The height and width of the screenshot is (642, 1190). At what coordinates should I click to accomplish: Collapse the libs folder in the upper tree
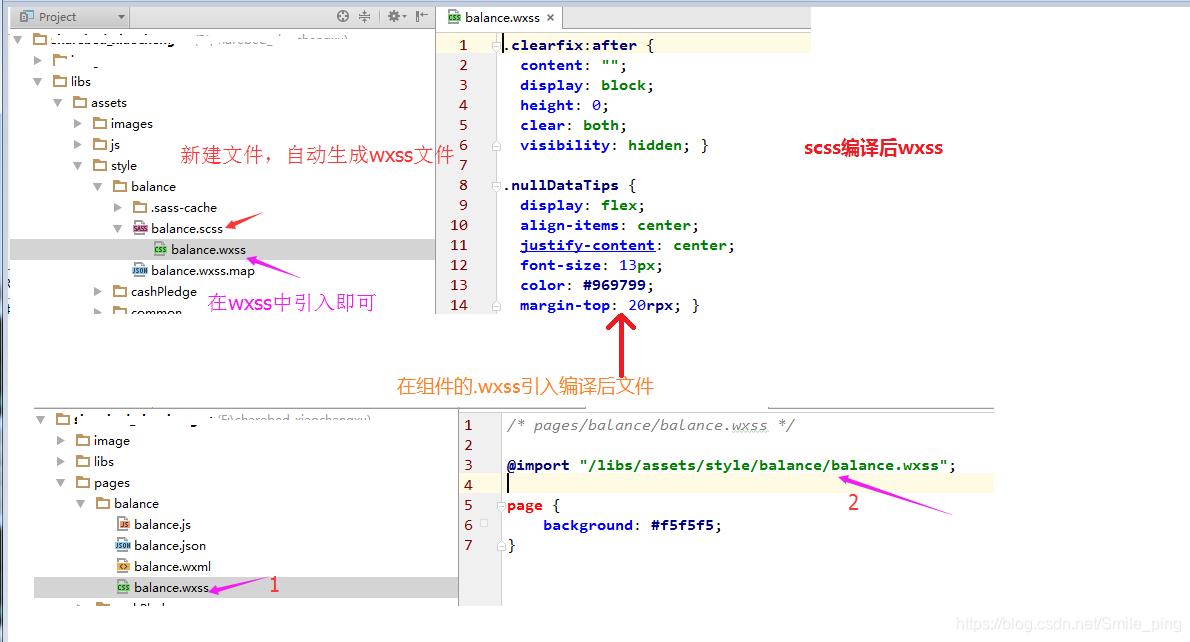coord(38,81)
